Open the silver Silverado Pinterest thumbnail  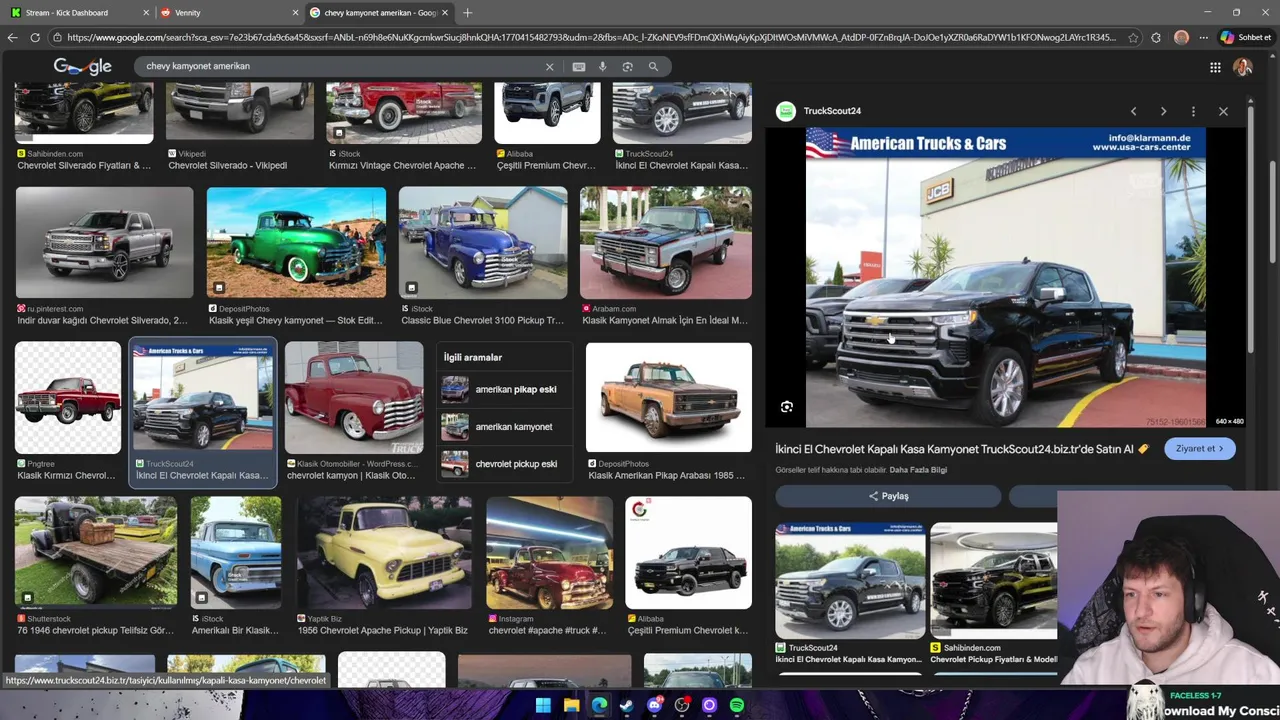[x=104, y=243]
